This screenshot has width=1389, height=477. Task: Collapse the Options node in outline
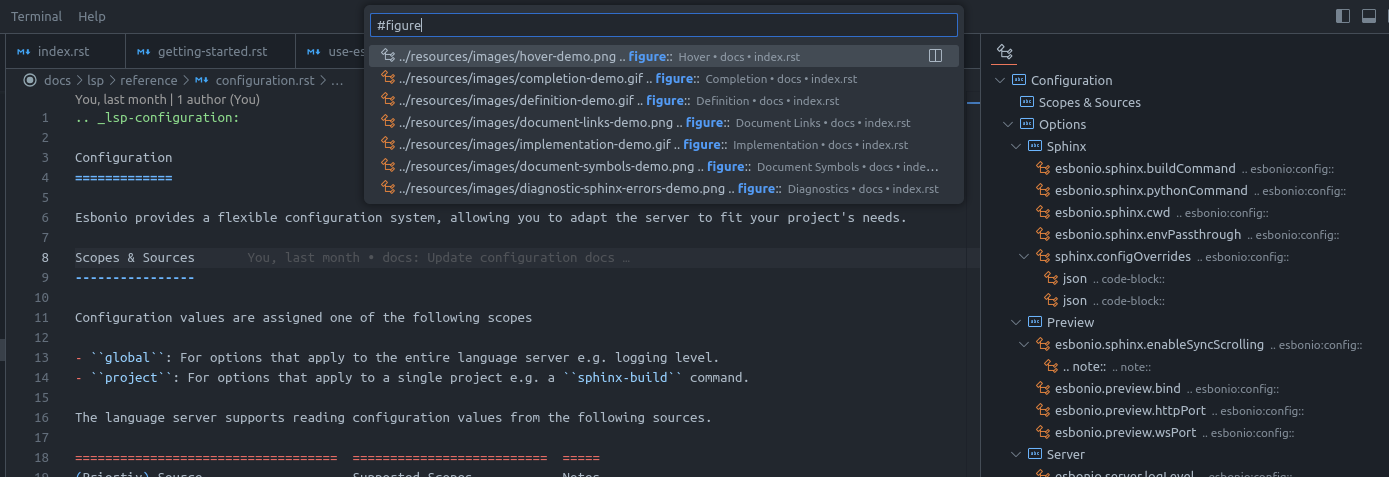(1008, 124)
